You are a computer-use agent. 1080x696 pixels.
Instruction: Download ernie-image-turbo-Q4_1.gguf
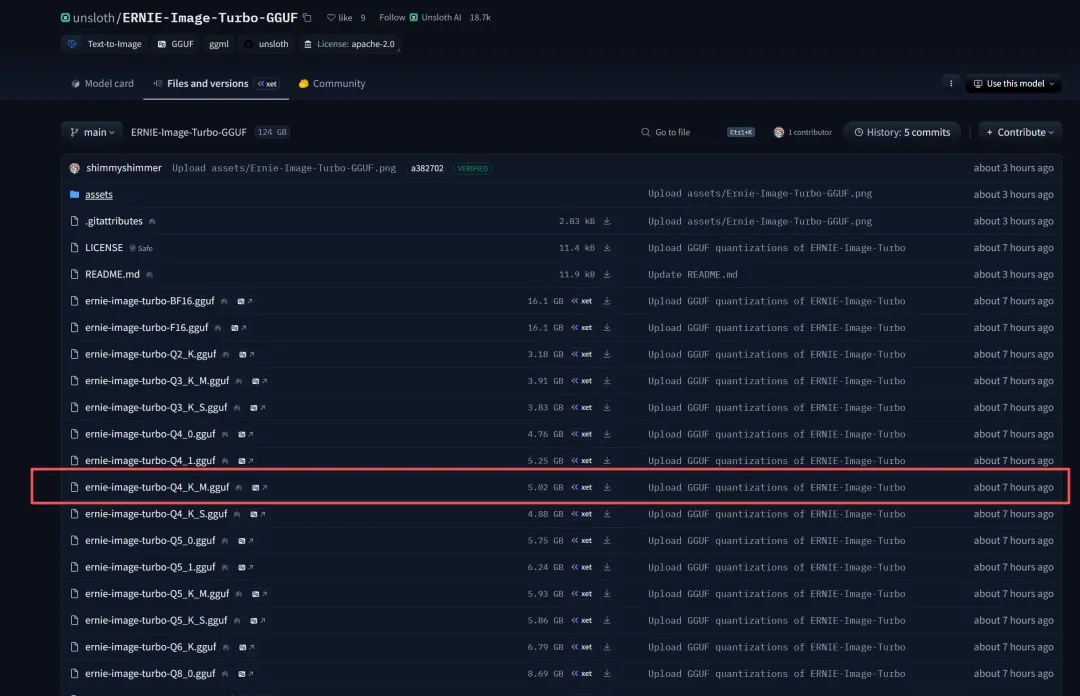point(607,460)
